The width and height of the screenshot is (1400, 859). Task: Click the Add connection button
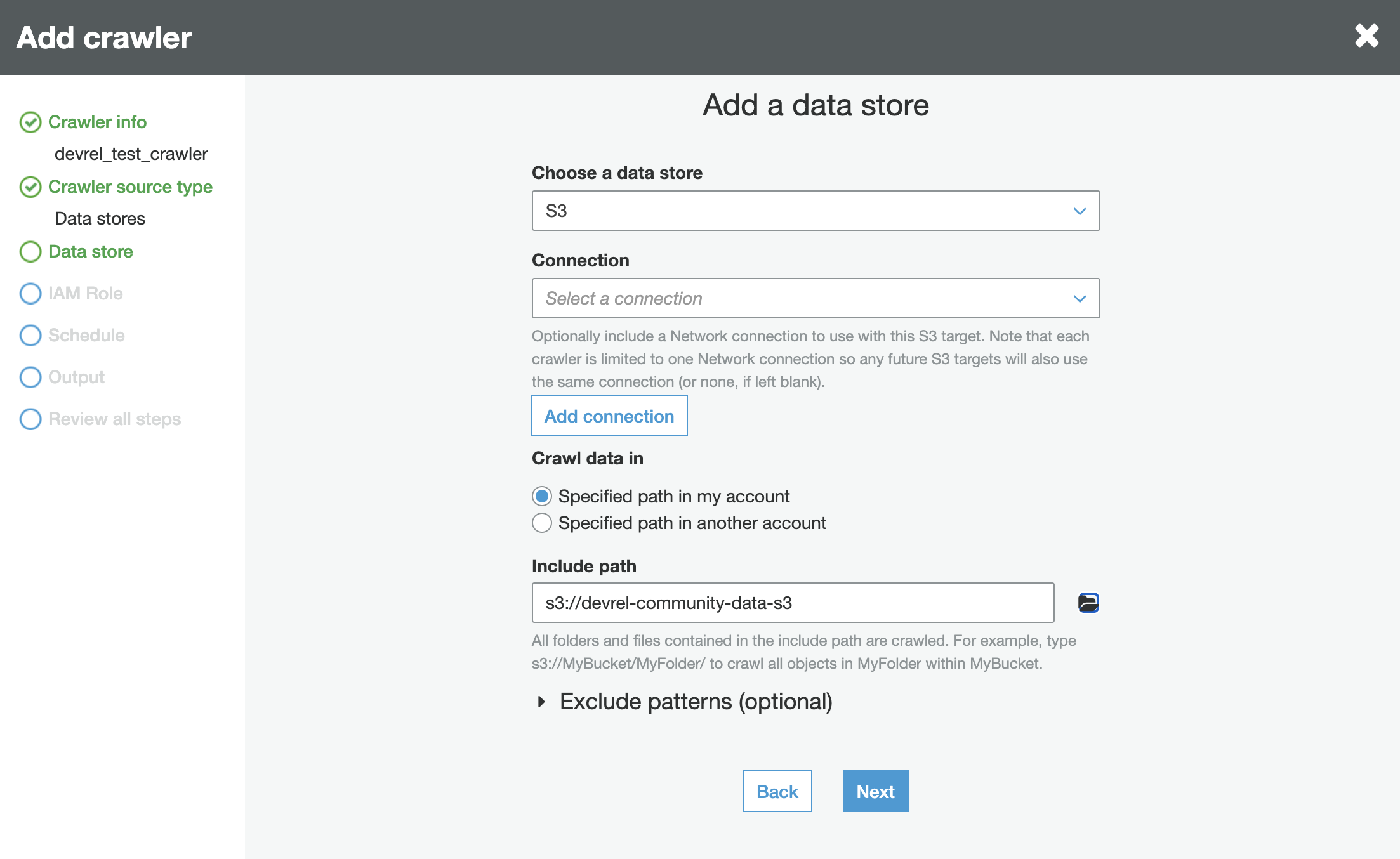(x=609, y=416)
